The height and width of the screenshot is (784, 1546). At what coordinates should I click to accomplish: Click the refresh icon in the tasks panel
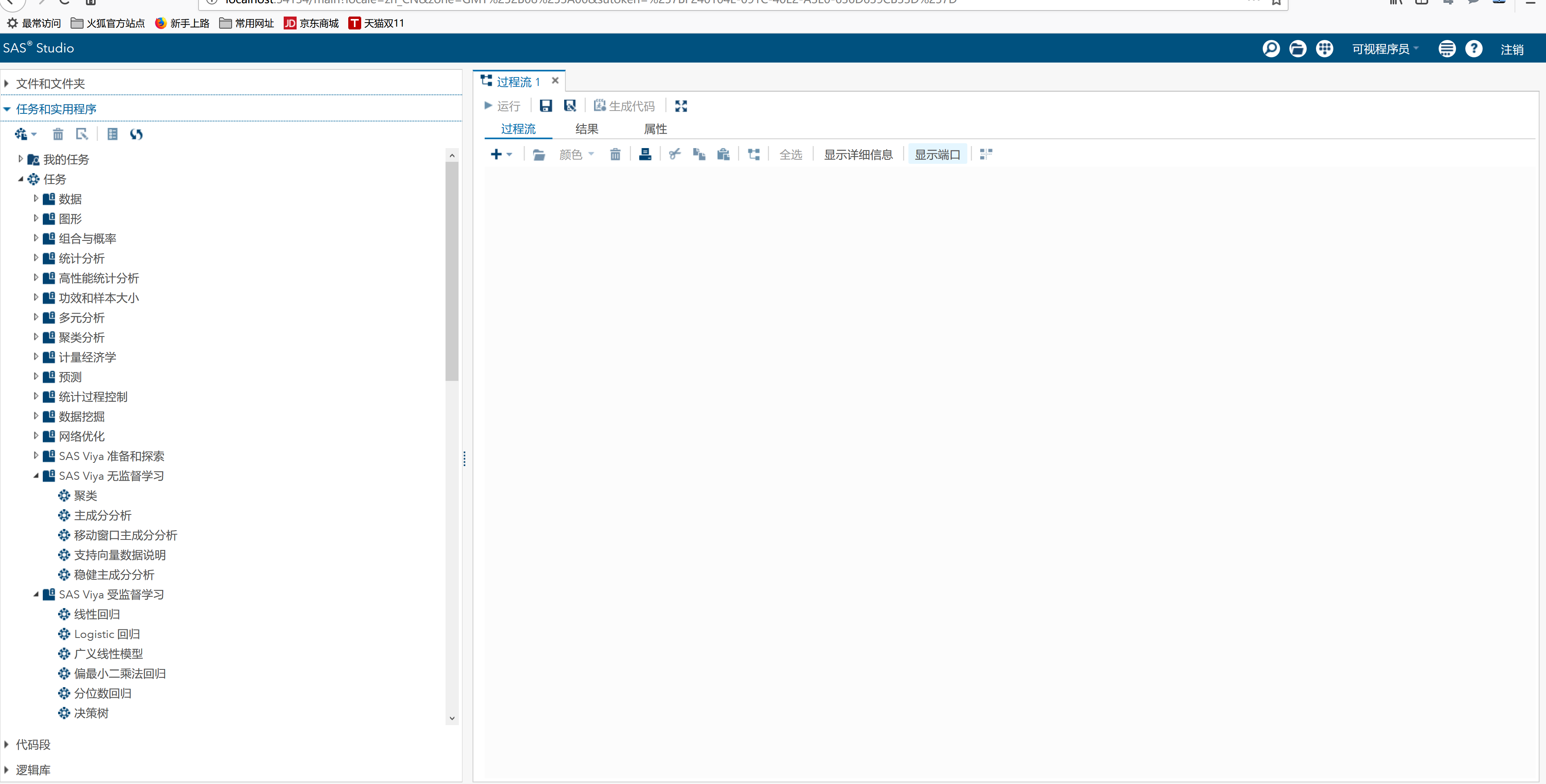[x=136, y=134]
